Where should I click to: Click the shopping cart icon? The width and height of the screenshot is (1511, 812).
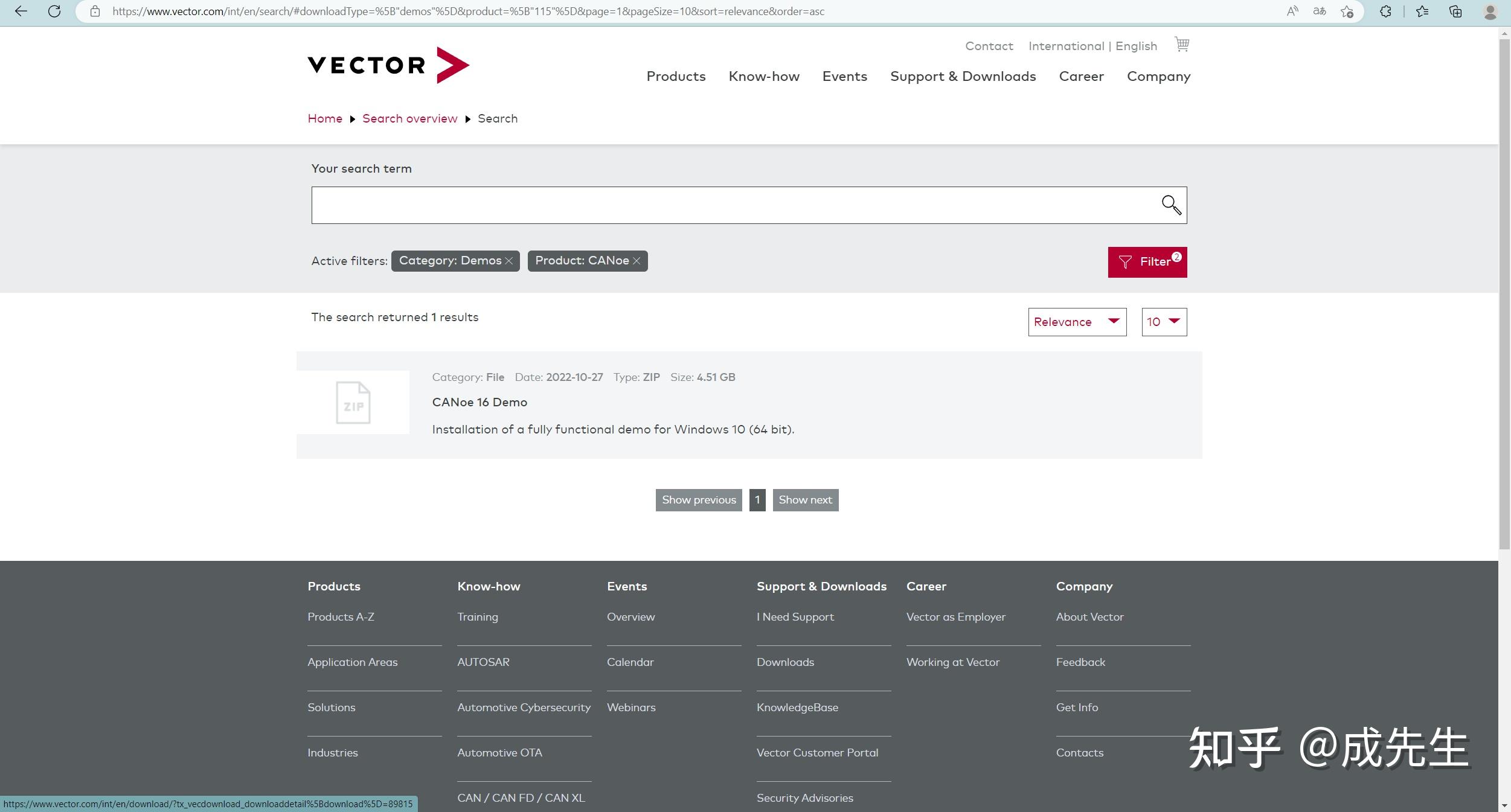tap(1181, 45)
